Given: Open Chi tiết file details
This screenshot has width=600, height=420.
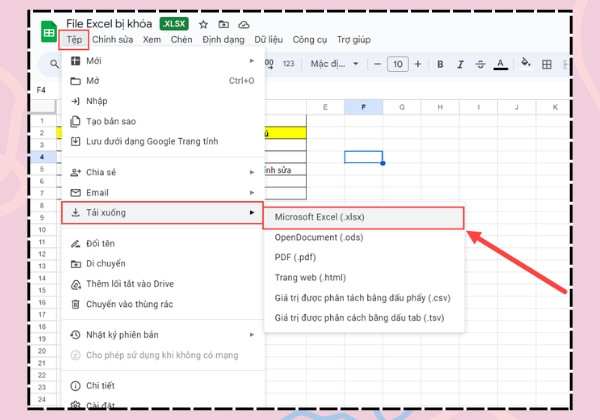Looking at the screenshot, I should pos(163,386).
